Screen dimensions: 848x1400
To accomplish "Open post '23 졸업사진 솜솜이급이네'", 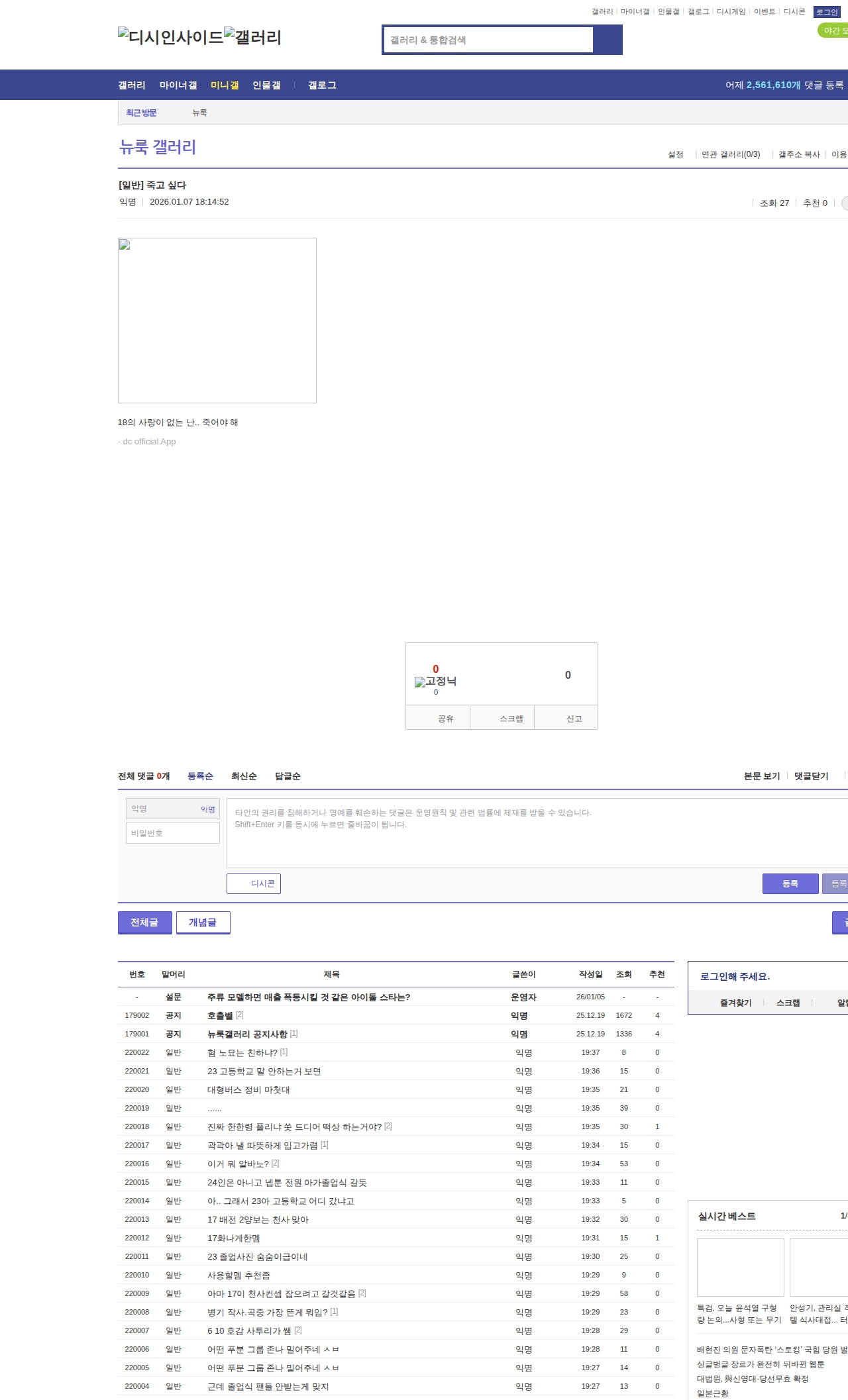I will point(258,1256).
